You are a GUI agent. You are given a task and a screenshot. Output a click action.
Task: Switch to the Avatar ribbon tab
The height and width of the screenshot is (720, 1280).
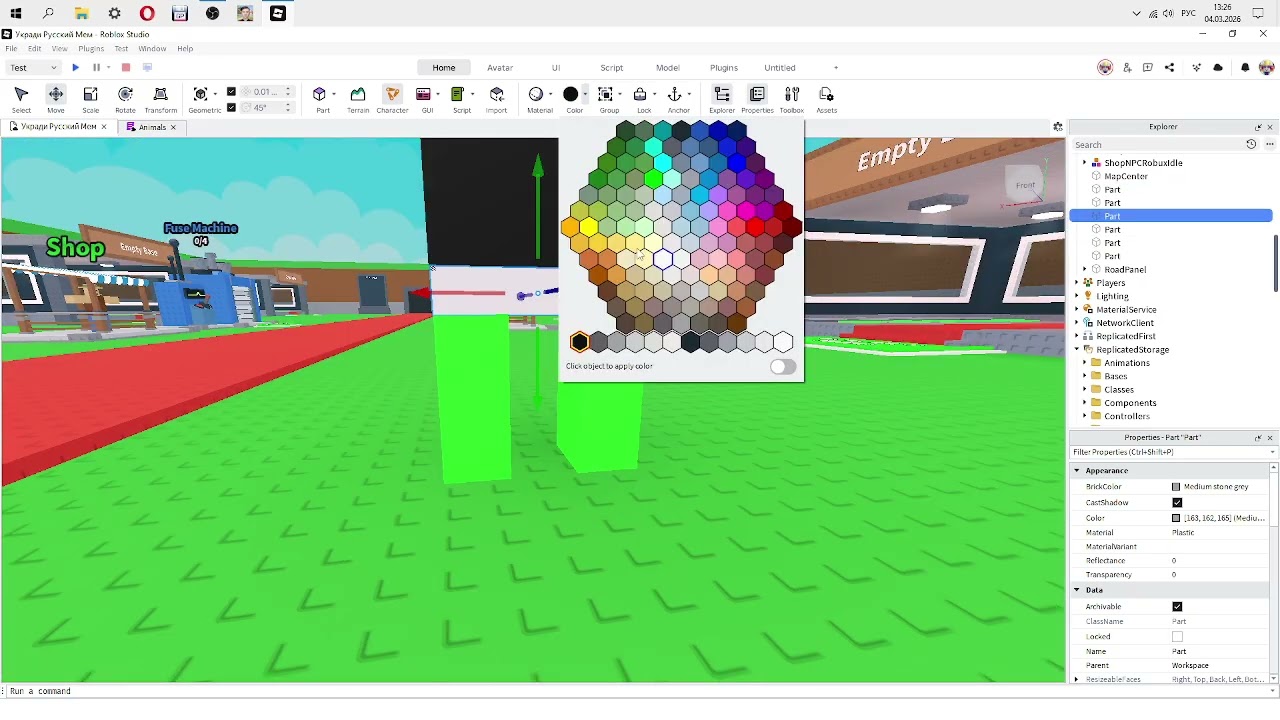click(500, 68)
